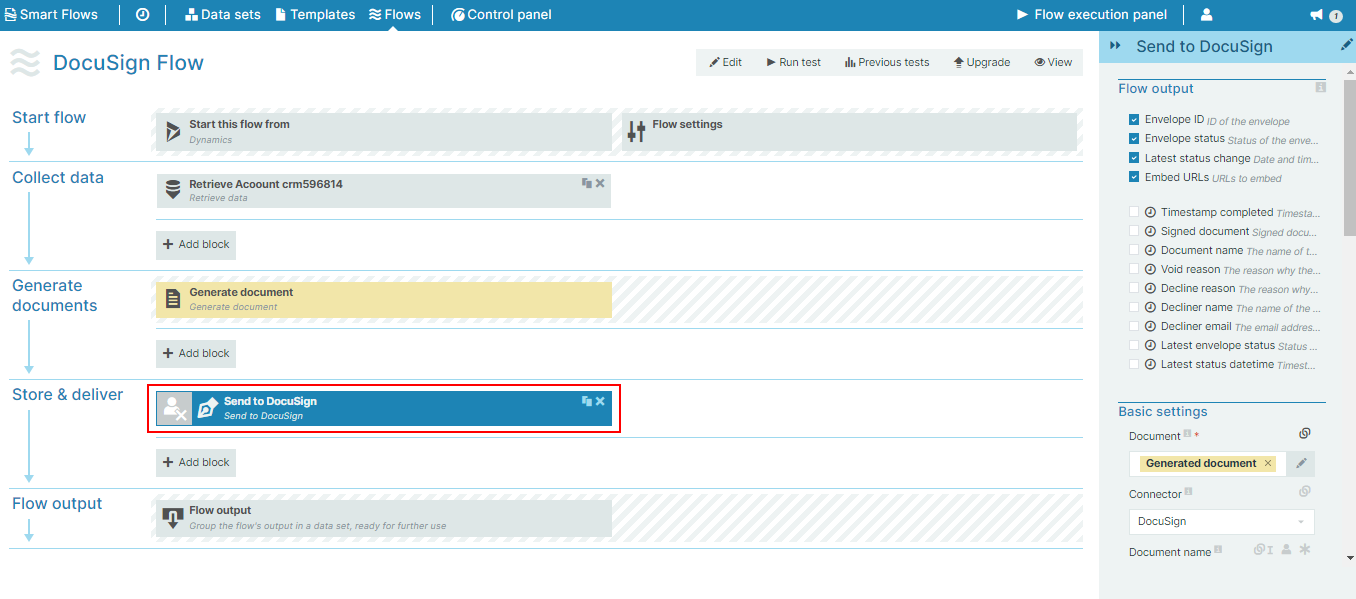1356x599 pixels.
Task: Check the Latest envelope status output
Action: [x=1134, y=345]
